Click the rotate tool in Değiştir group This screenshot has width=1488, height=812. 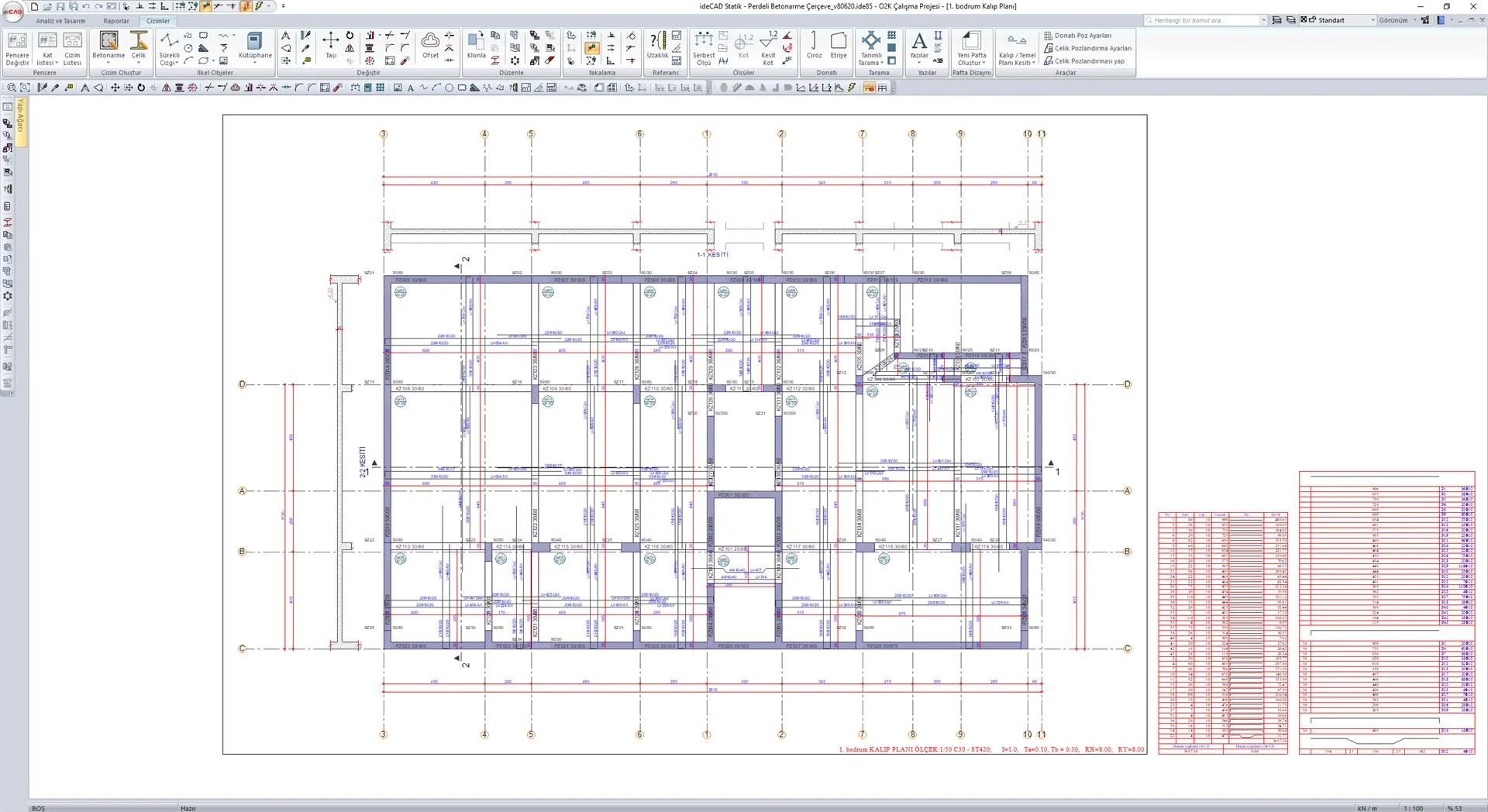tap(350, 36)
